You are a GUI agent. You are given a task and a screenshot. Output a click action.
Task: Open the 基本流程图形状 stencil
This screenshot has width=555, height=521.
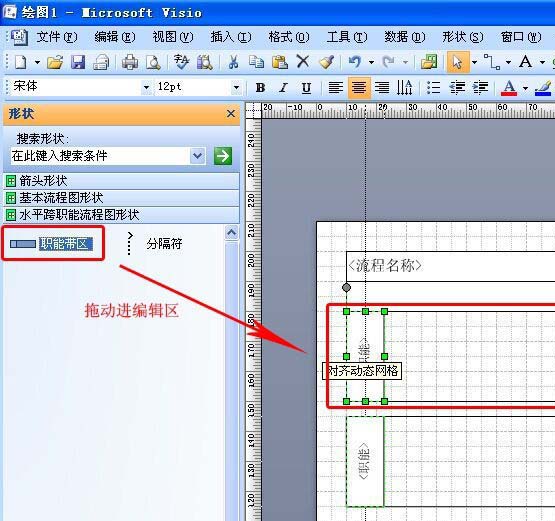[x=121, y=197]
